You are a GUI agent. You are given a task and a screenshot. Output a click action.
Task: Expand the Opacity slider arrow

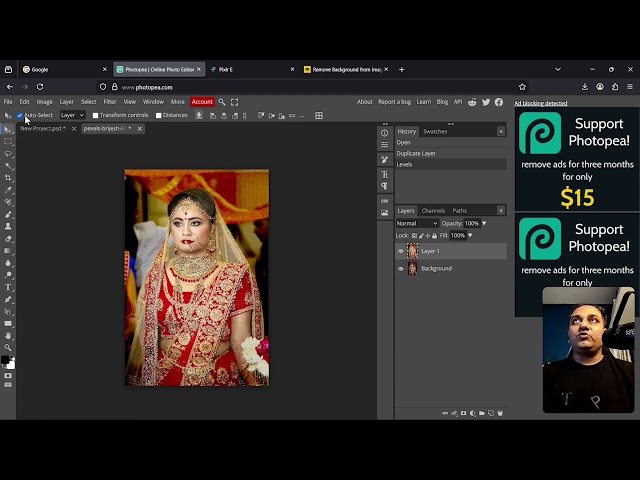(x=484, y=223)
